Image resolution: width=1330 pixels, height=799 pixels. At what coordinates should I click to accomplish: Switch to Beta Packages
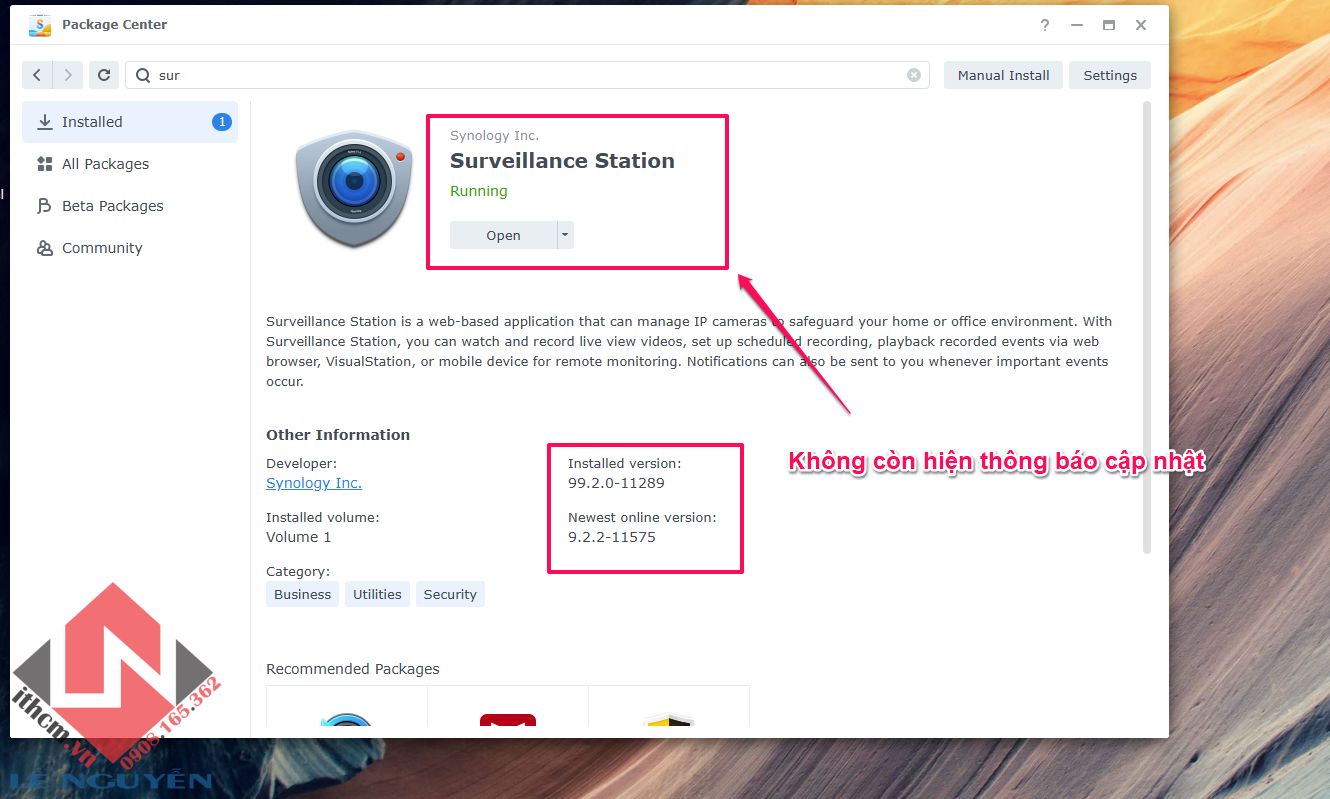[x=130, y=206]
